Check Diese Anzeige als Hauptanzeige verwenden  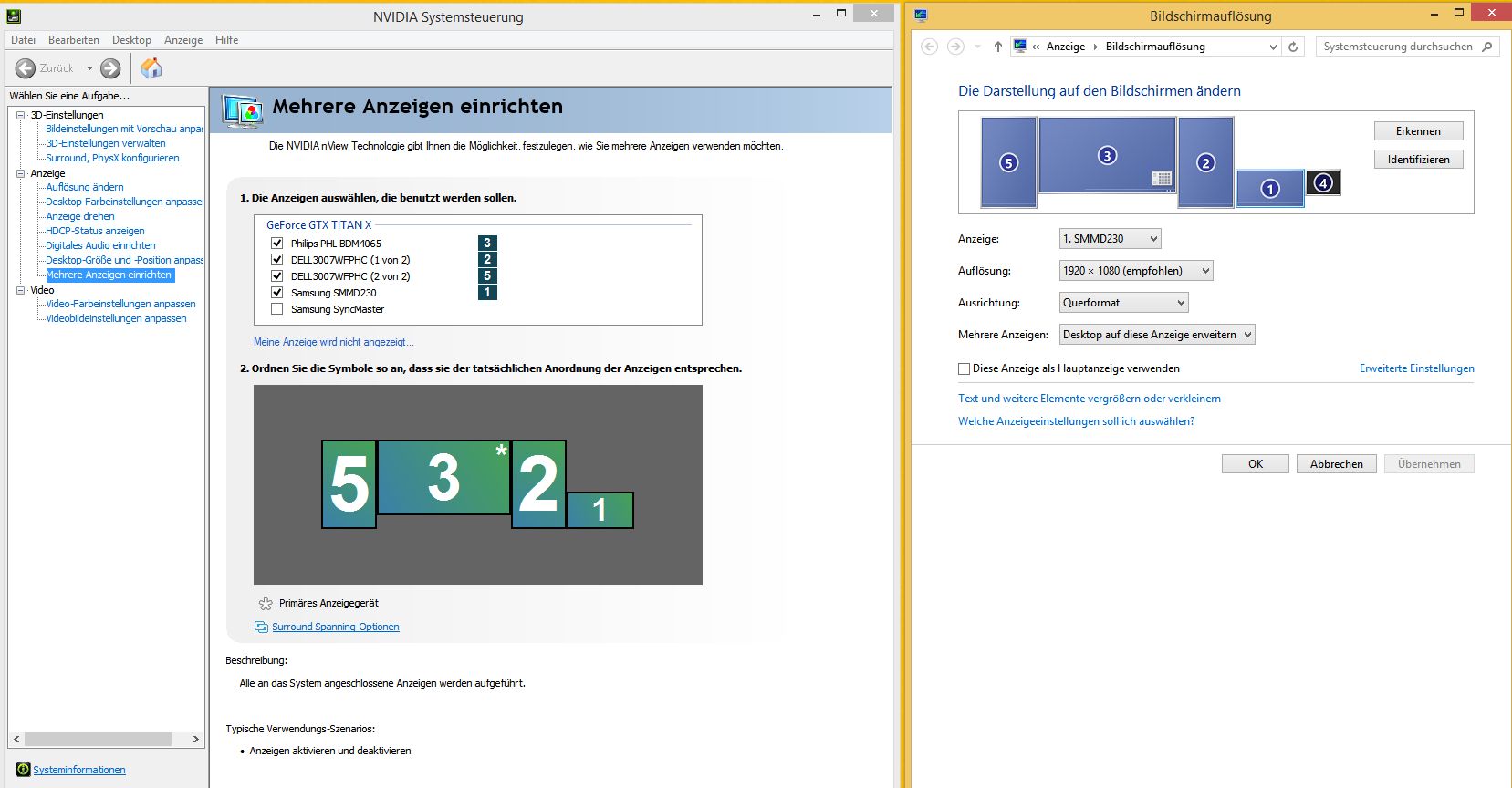click(x=964, y=368)
